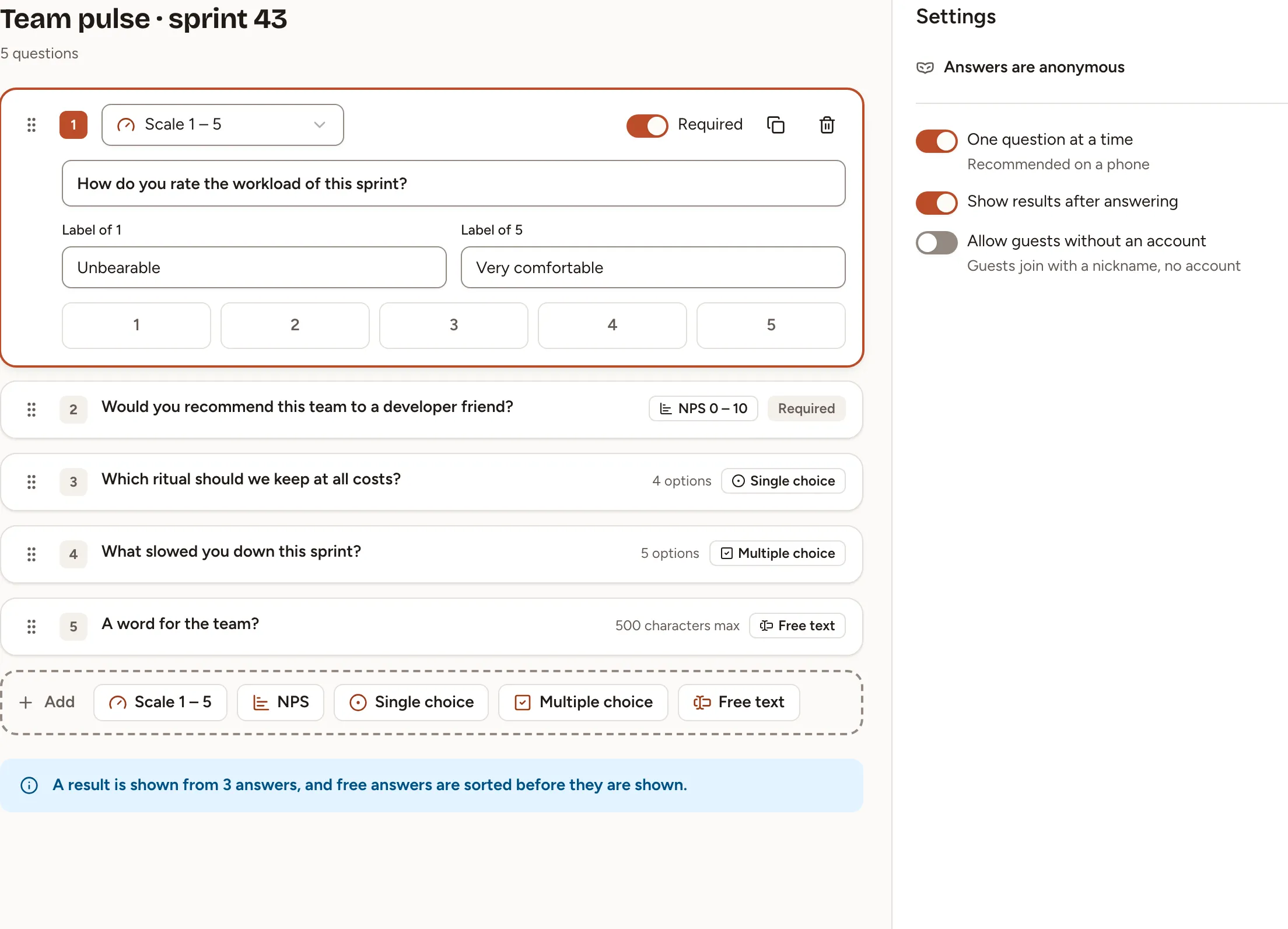Click plus icon beside Add
Viewport: 1288px width, 929px height.
[26, 703]
